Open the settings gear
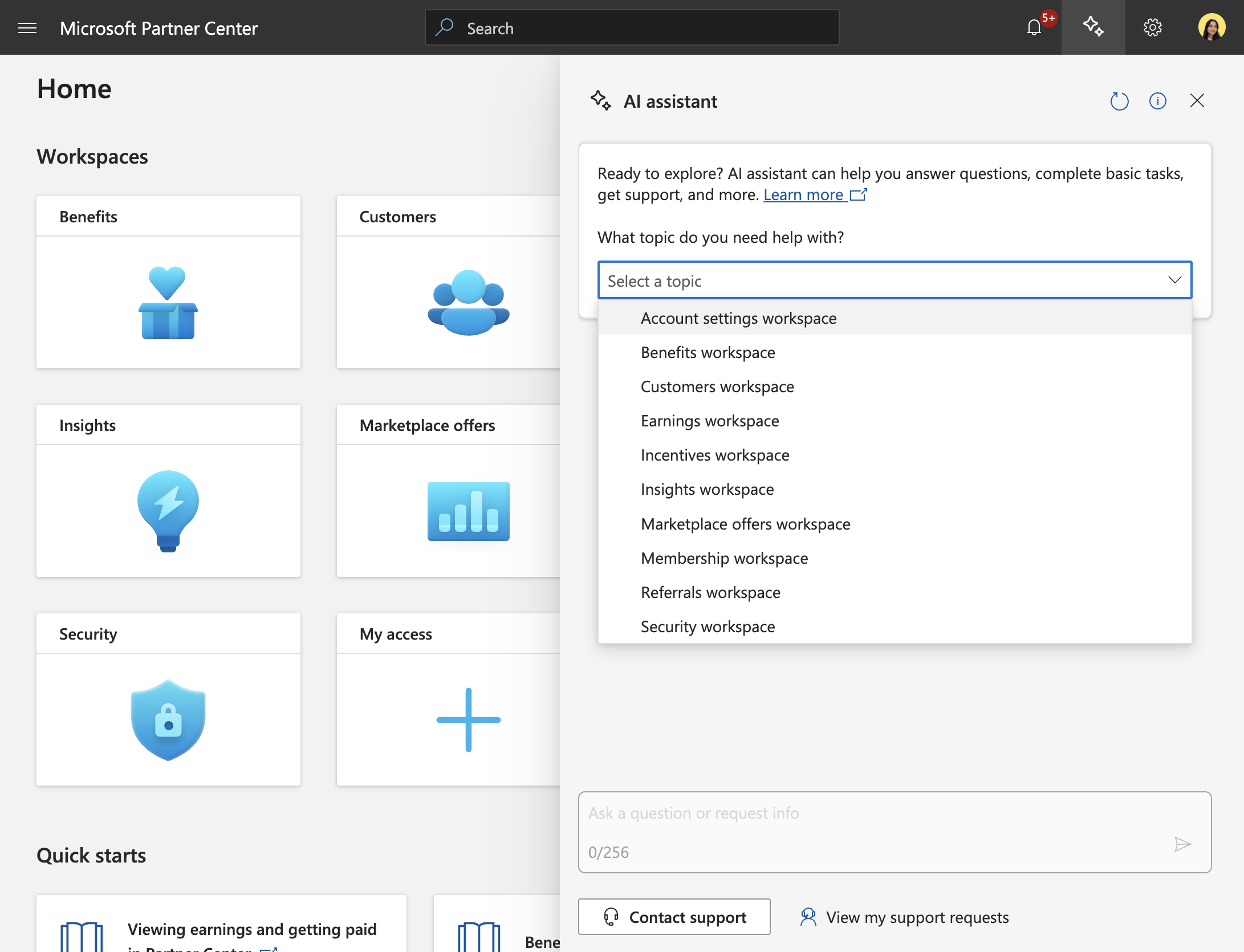The height and width of the screenshot is (952, 1244). tap(1152, 27)
